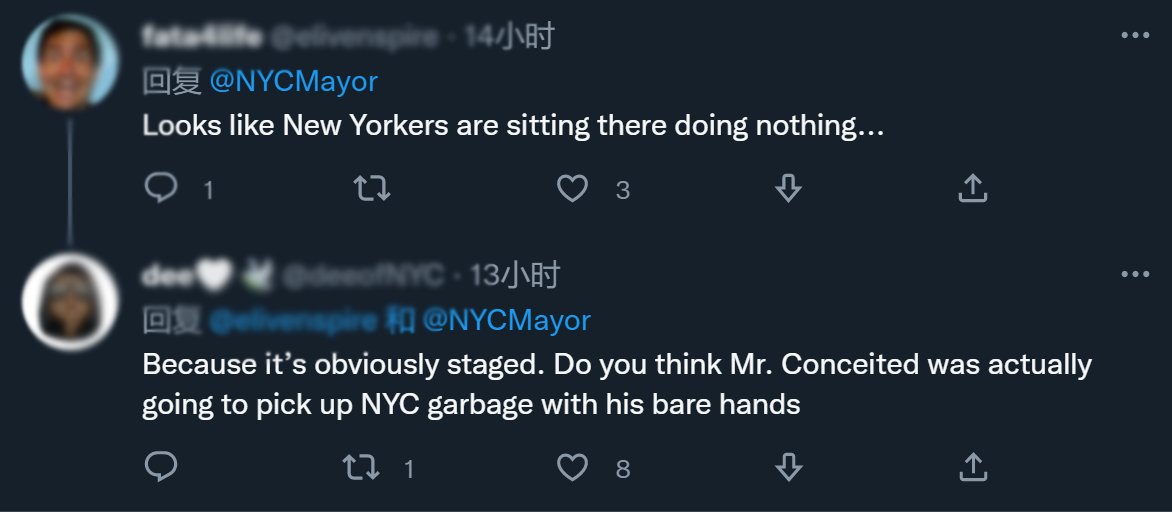Viewport: 1172px width, 512px height.
Task: Open more options menu for first tweet
Action: tap(1135, 36)
